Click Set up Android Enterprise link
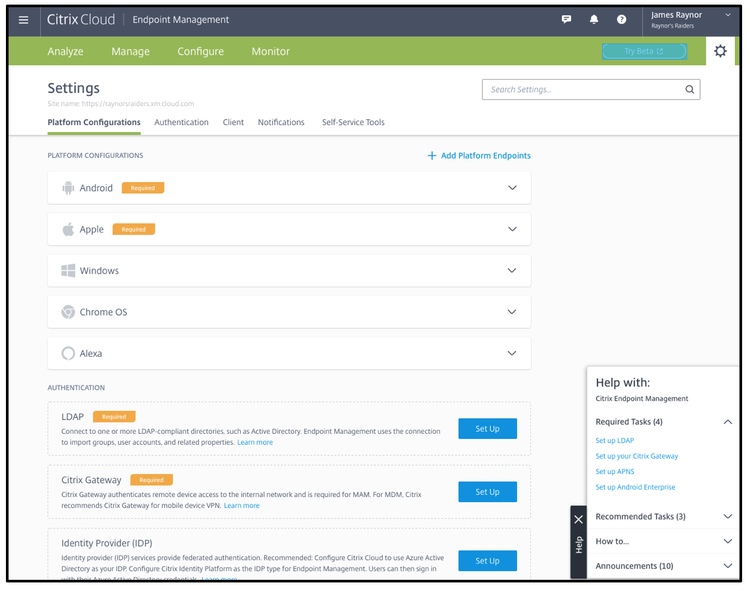Image resolution: width=750 pixels, height=591 pixels. 635,487
